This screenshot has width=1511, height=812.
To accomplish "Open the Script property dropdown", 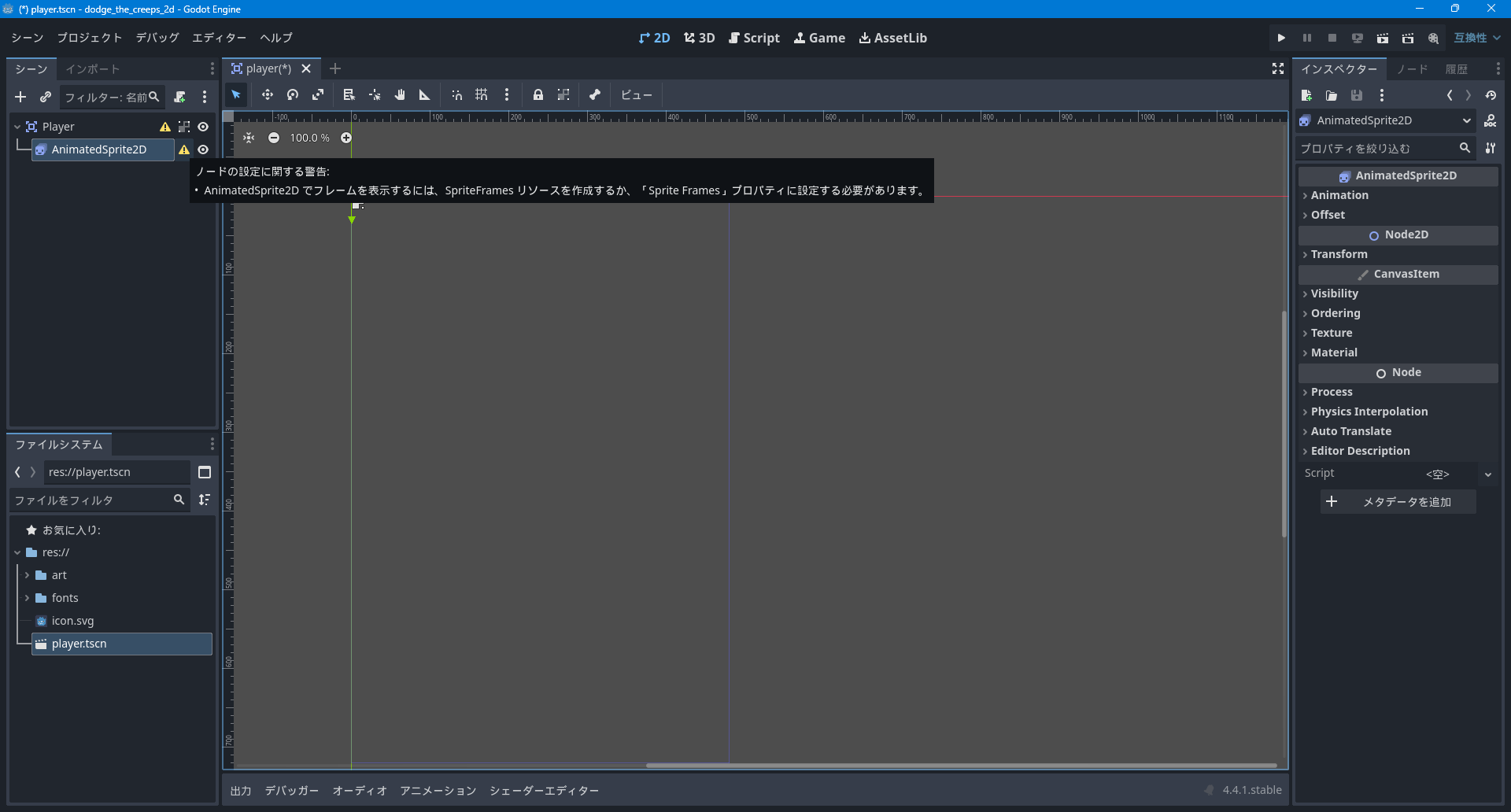I will pos(1487,474).
